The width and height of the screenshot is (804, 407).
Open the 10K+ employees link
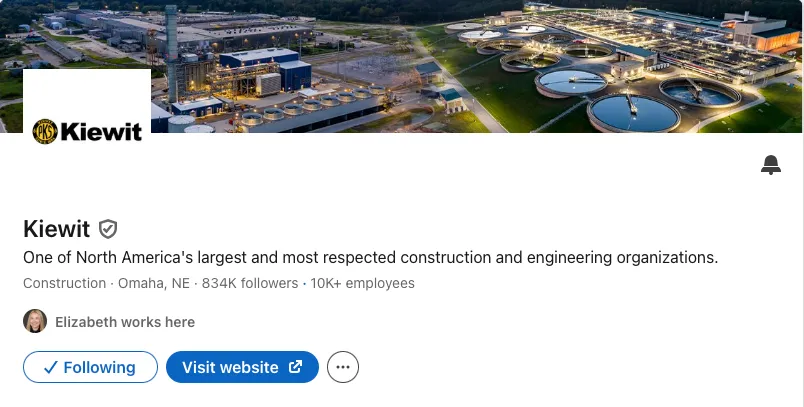tap(363, 283)
